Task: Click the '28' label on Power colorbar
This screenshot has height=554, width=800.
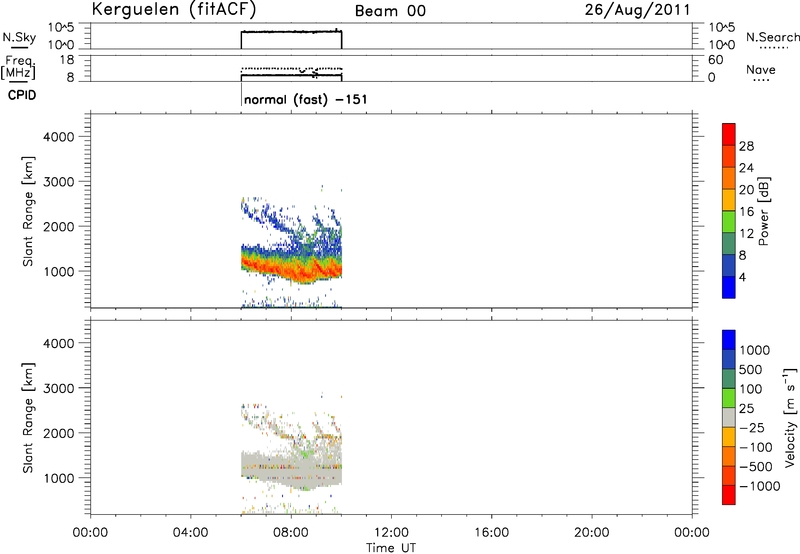Action: point(746,146)
